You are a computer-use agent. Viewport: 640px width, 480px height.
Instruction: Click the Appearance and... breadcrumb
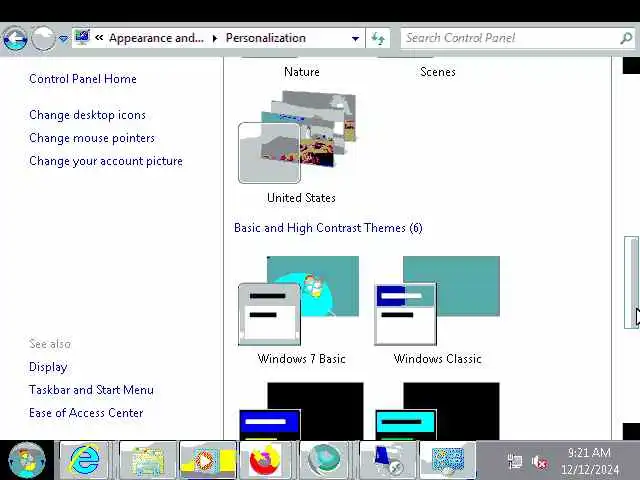point(156,38)
